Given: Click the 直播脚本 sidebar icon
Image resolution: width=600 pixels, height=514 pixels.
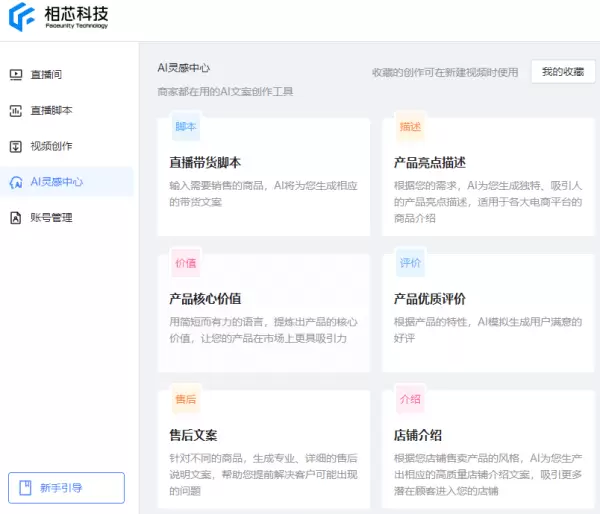Looking at the screenshot, I should (16, 110).
